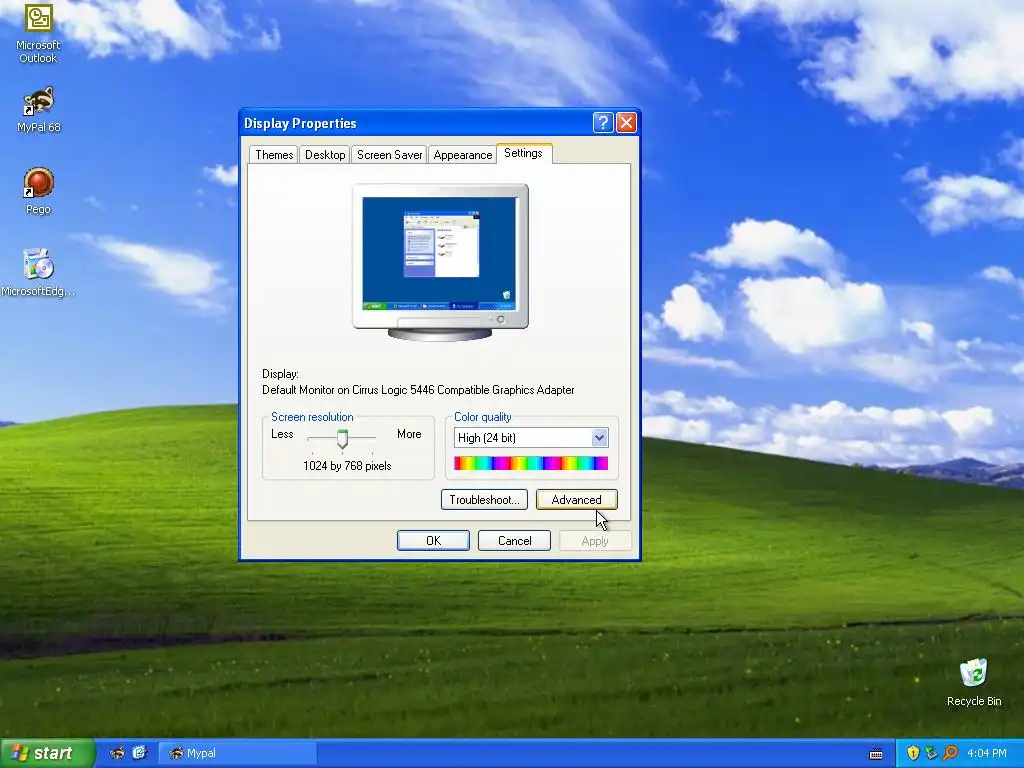Click the safely remove hardware tray icon

click(x=931, y=753)
